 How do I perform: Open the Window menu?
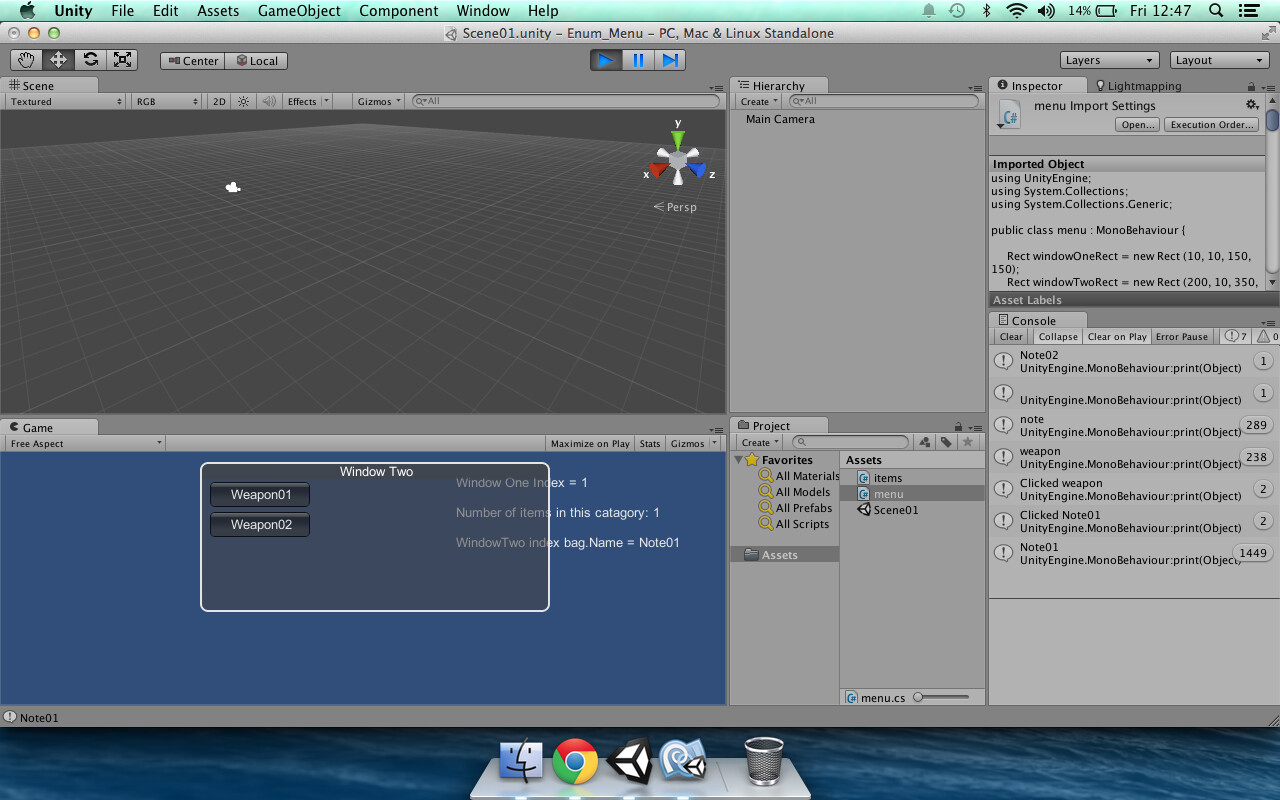coord(483,11)
